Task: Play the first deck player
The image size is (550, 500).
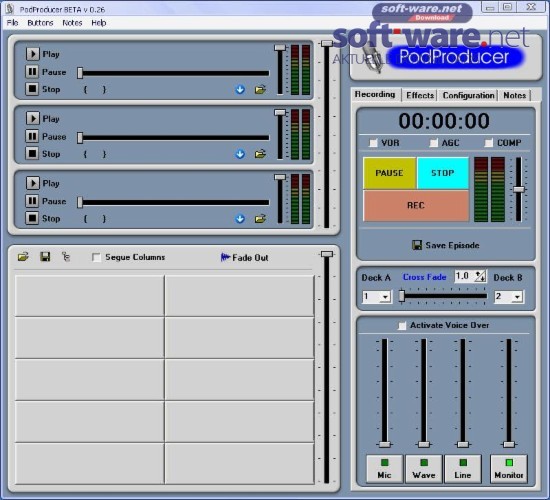Action: 33,54
